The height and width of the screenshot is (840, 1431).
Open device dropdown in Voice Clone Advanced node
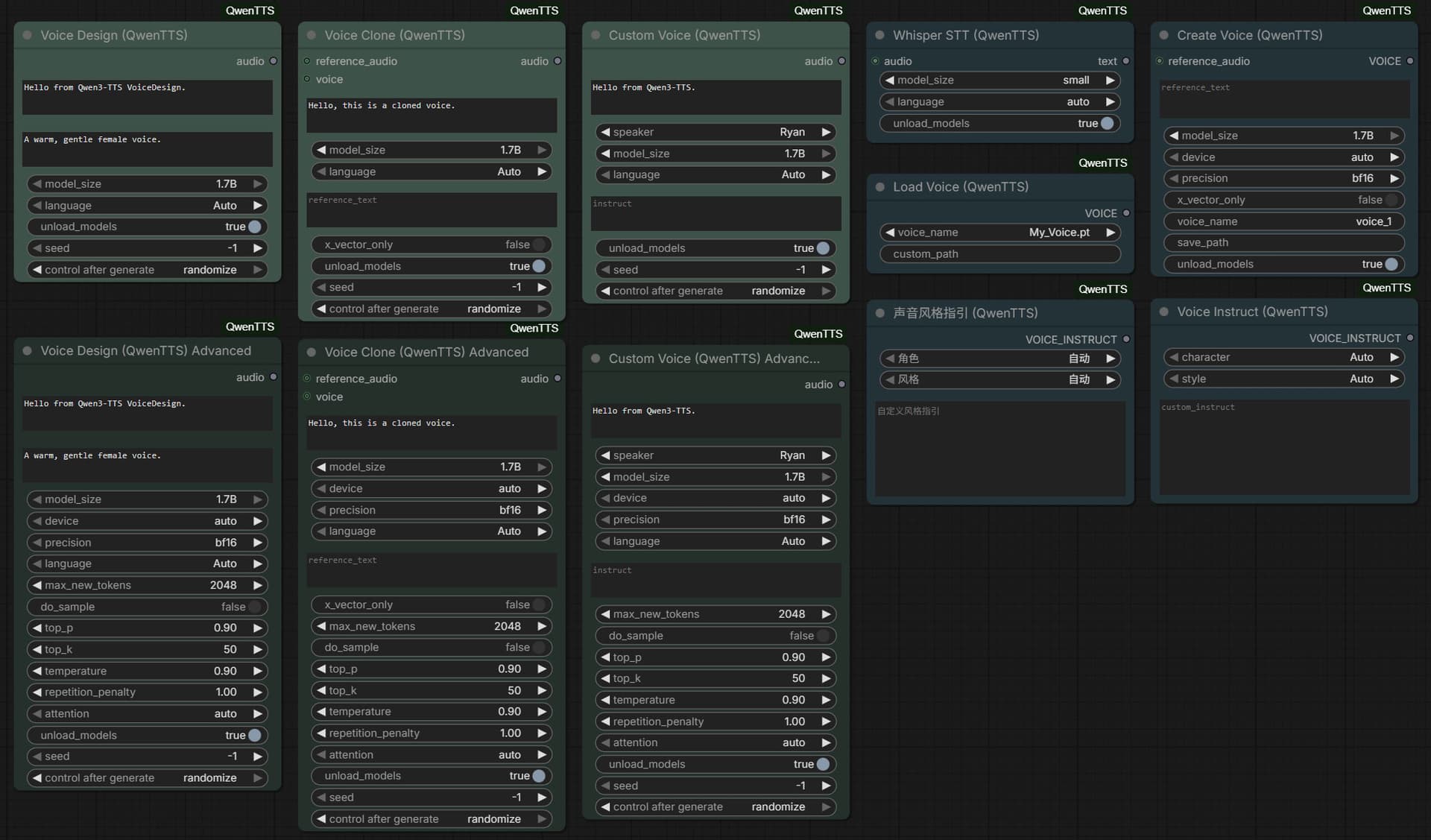[432, 489]
